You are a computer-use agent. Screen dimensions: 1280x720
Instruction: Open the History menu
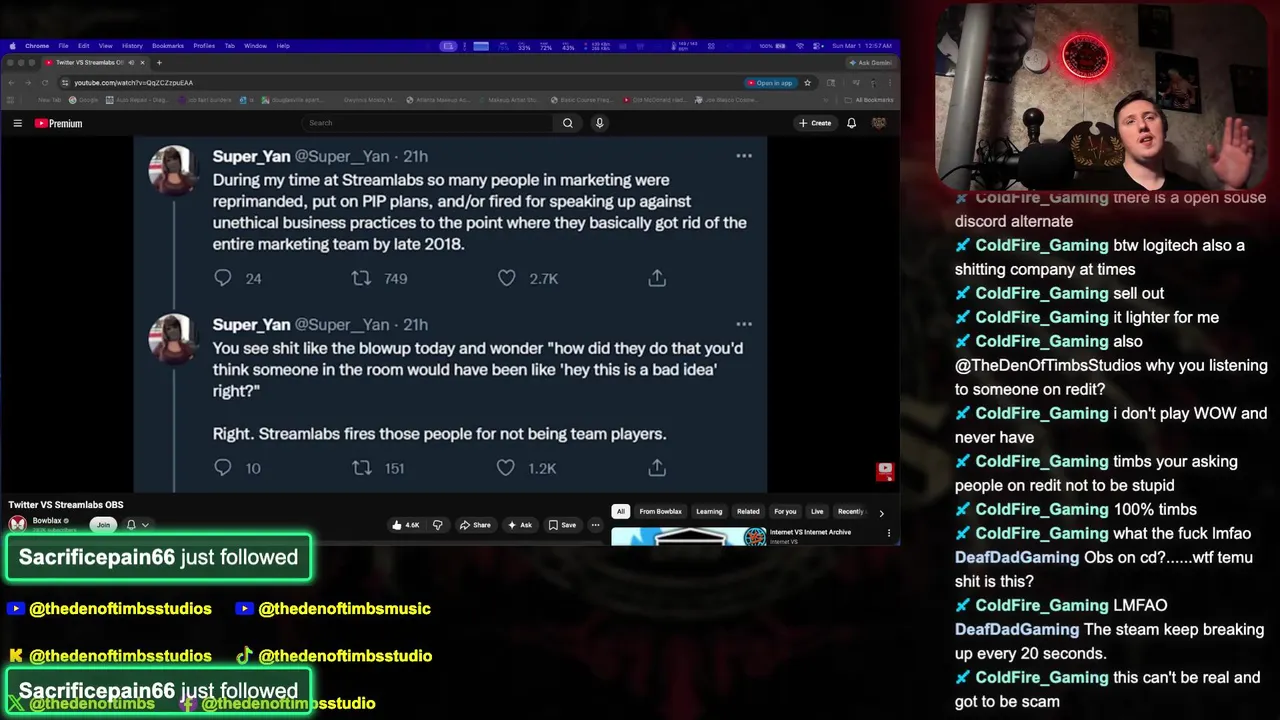click(x=132, y=46)
